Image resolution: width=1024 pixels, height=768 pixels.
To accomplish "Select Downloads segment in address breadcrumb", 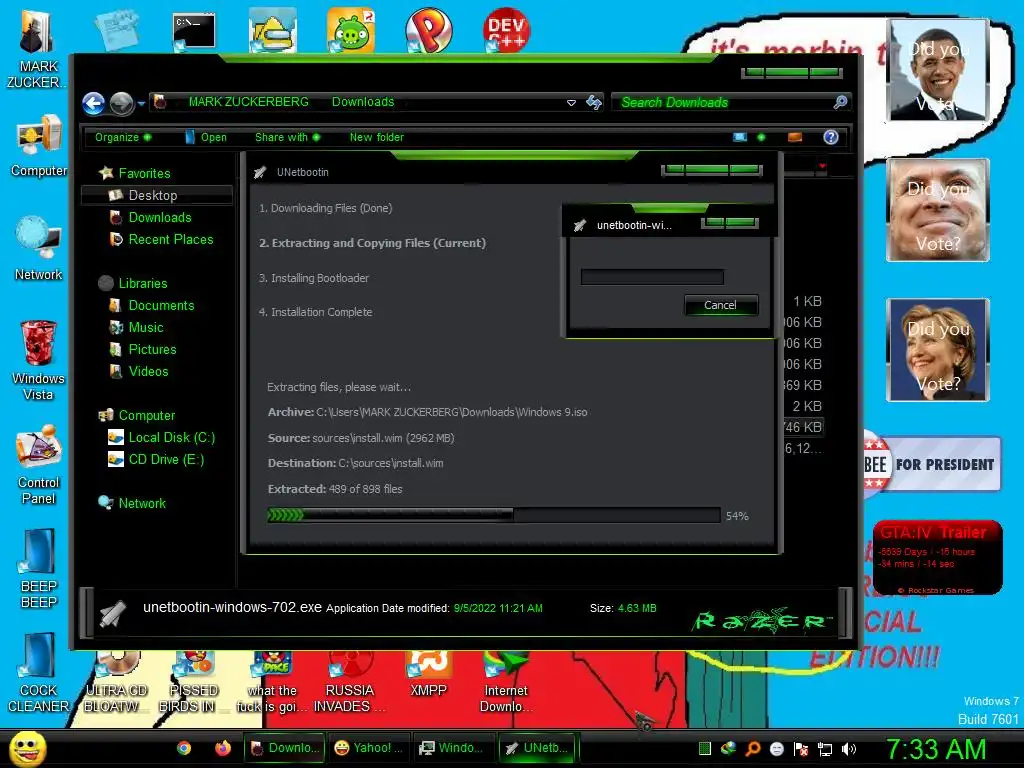I will click(363, 102).
